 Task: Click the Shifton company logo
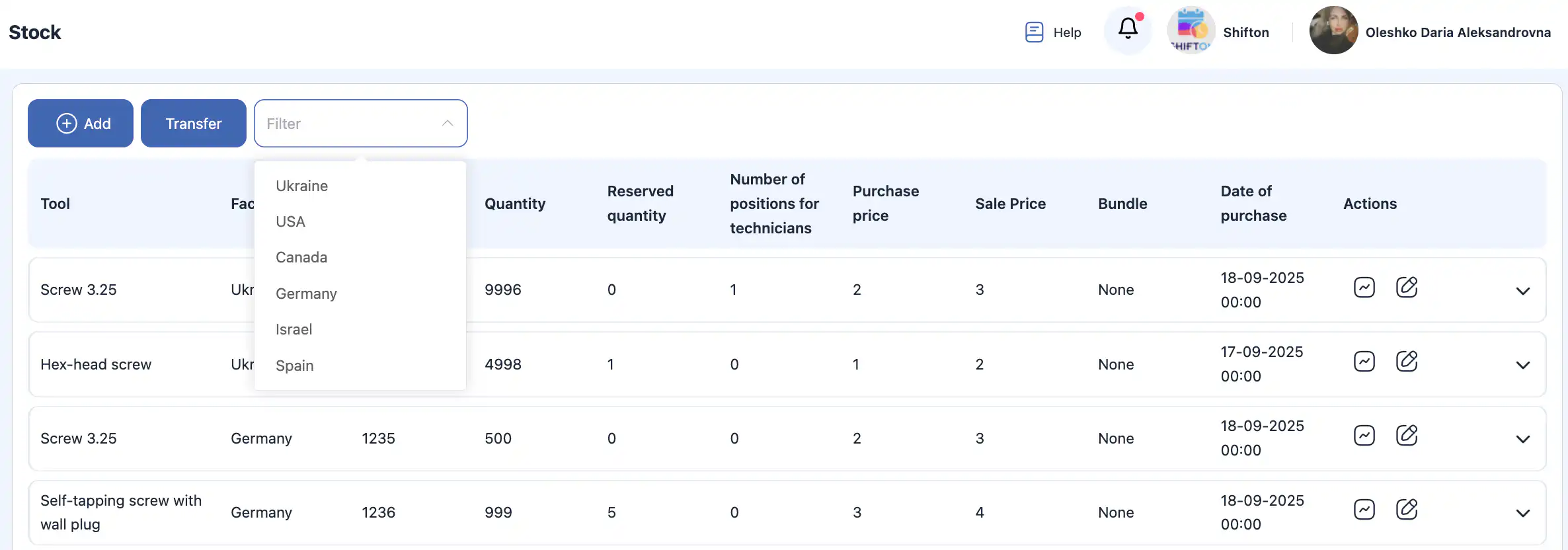(1191, 30)
